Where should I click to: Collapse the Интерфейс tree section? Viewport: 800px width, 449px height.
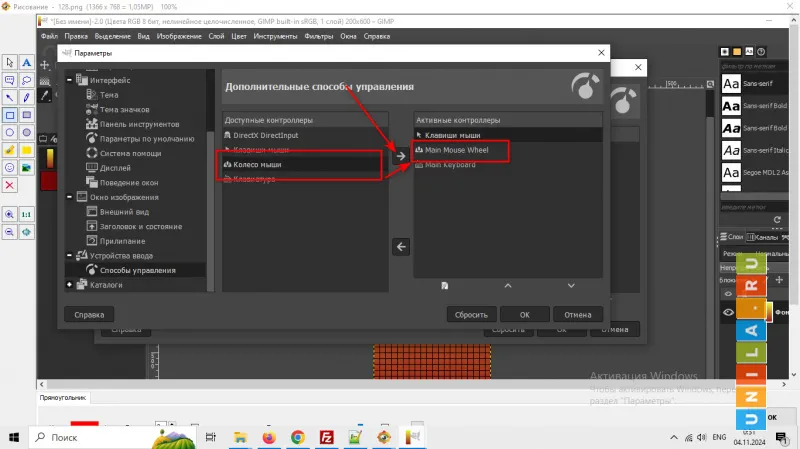point(70,80)
